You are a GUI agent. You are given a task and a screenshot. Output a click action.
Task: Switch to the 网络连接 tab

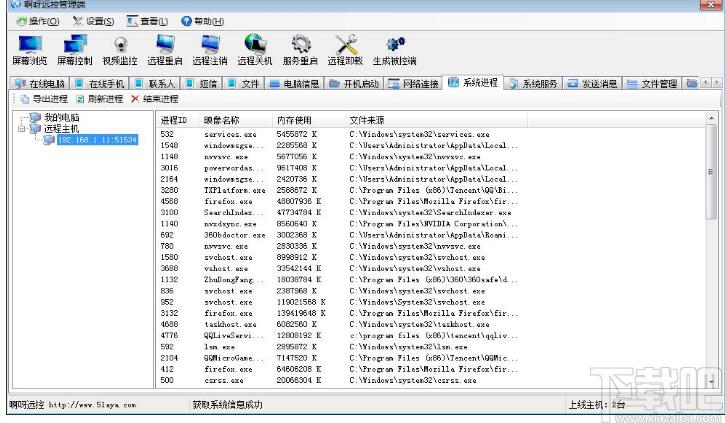tap(413, 84)
